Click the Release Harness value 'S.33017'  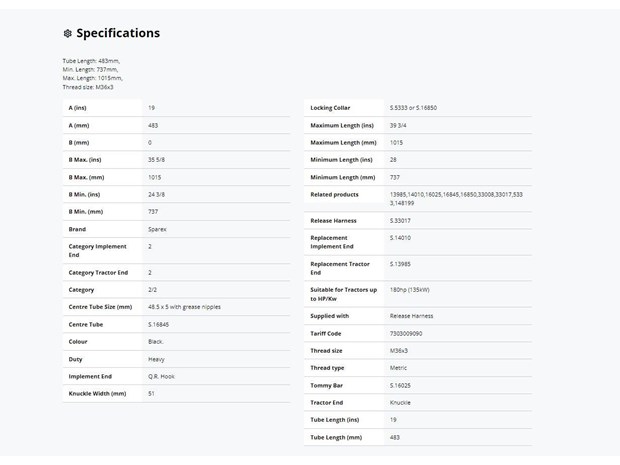click(400, 221)
